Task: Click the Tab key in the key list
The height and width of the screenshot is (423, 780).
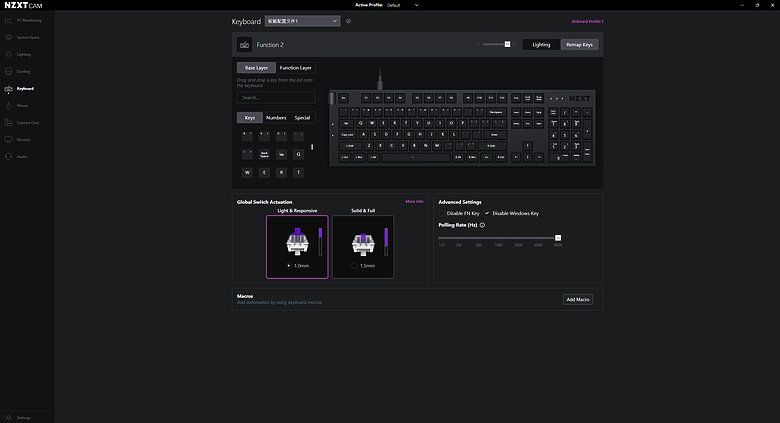Action: click(x=281, y=154)
